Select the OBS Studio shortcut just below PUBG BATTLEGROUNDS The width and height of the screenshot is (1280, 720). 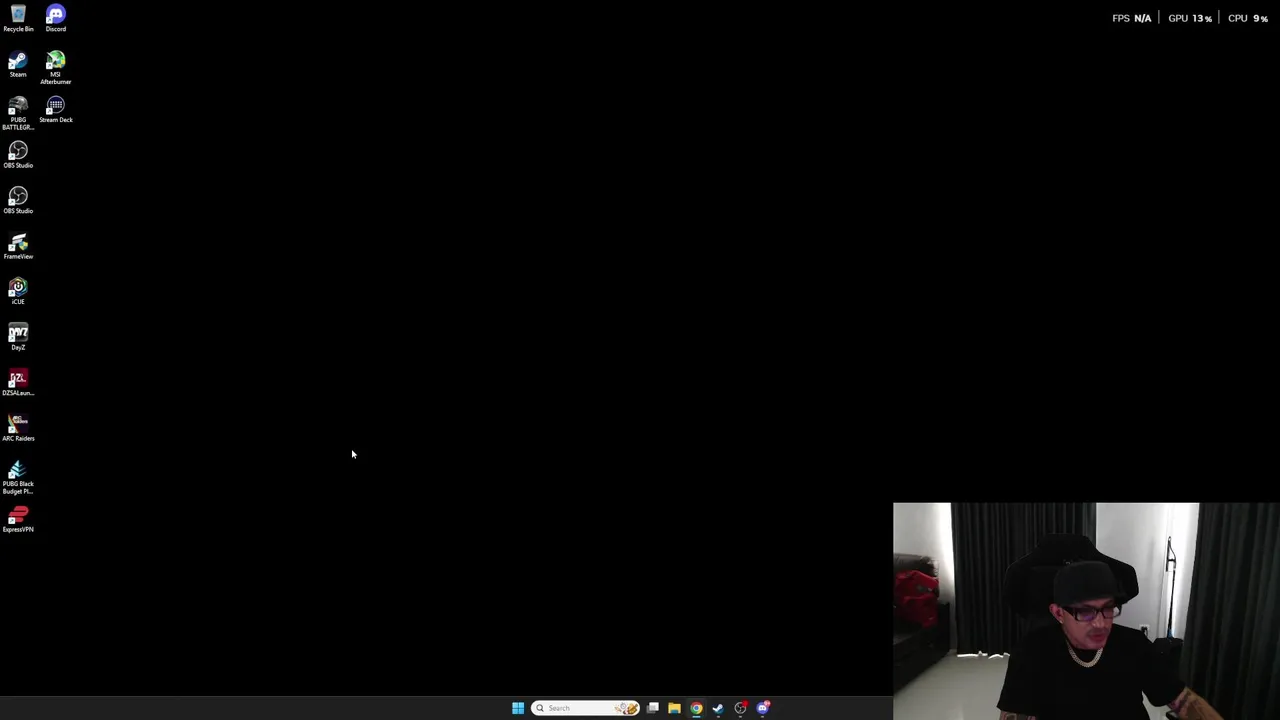tap(18, 155)
